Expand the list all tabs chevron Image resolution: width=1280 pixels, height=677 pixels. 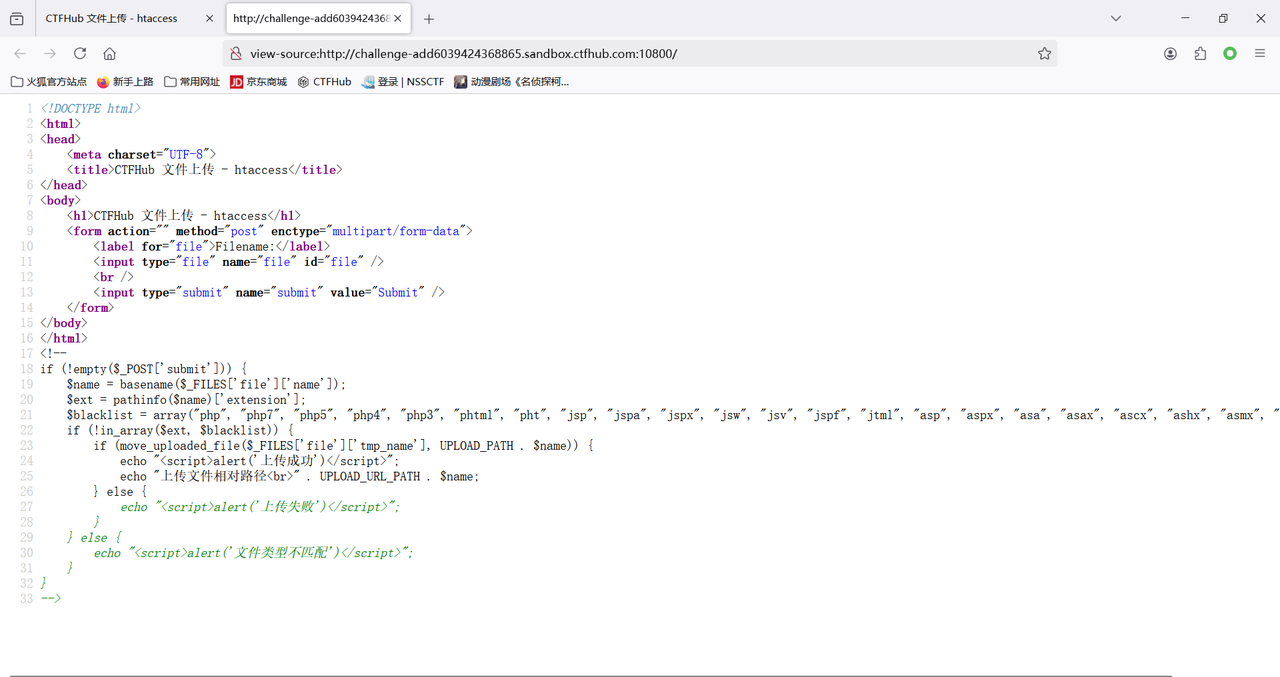[1116, 19]
